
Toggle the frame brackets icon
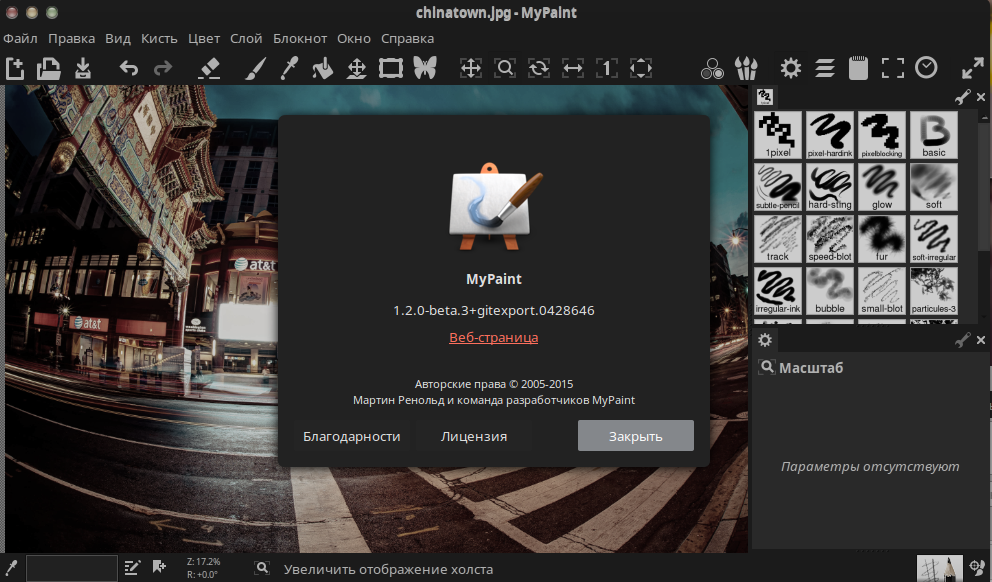893,68
